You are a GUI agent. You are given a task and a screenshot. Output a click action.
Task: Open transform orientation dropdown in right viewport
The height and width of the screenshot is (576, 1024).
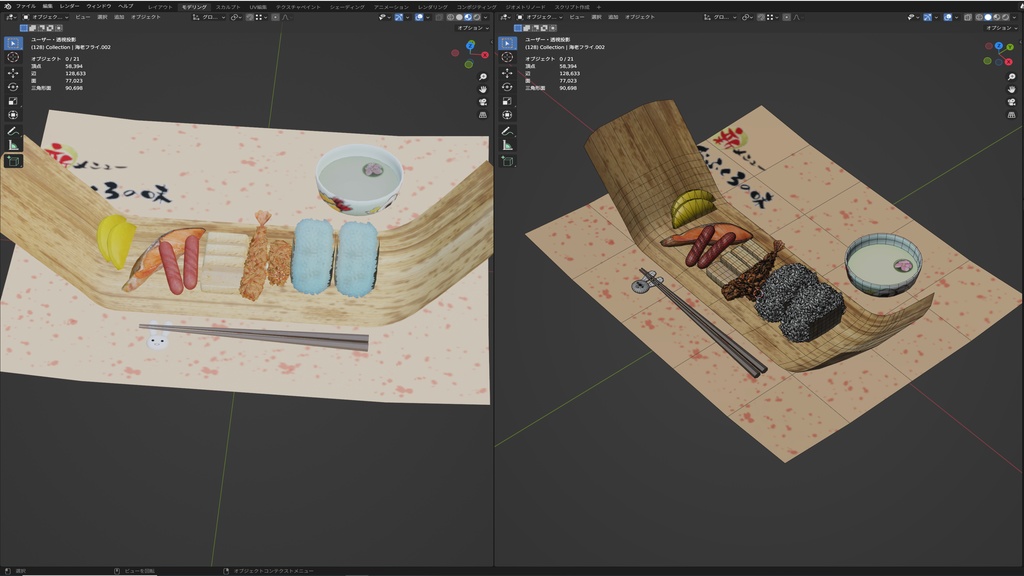720,17
